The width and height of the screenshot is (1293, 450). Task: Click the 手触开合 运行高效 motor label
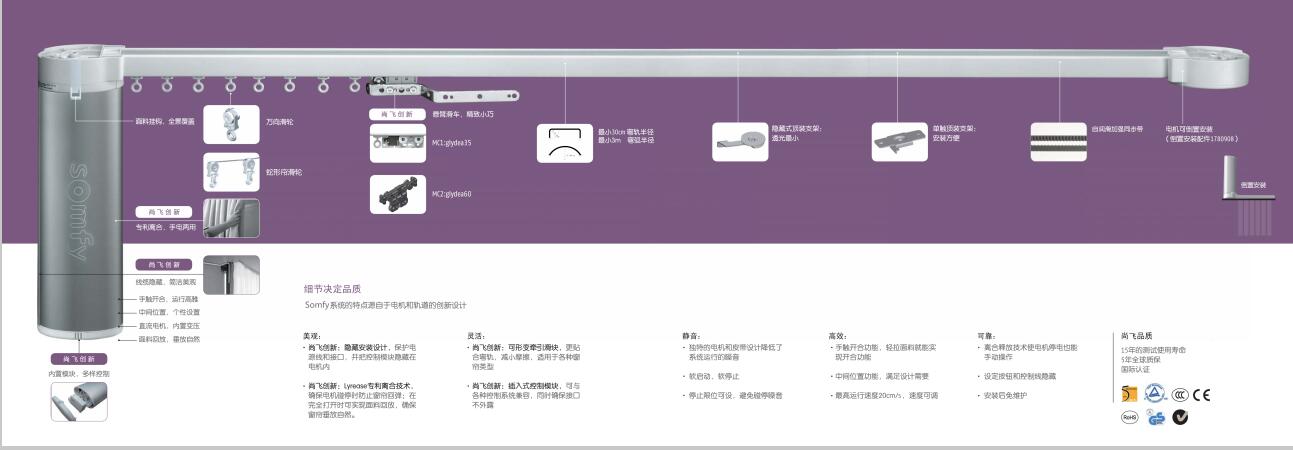point(168,299)
